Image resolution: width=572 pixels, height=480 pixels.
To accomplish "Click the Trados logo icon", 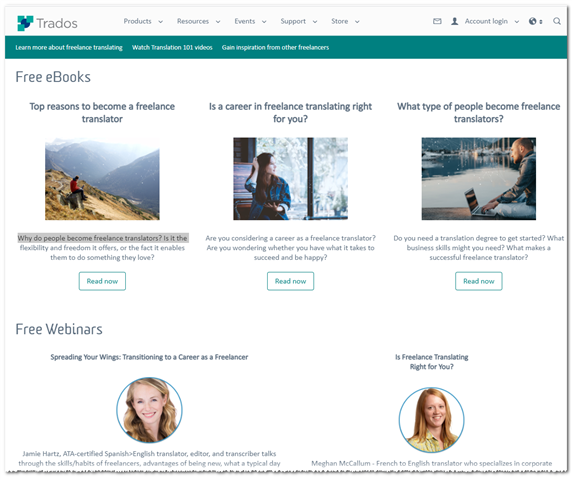I will pyautogui.click(x=25, y=23).
